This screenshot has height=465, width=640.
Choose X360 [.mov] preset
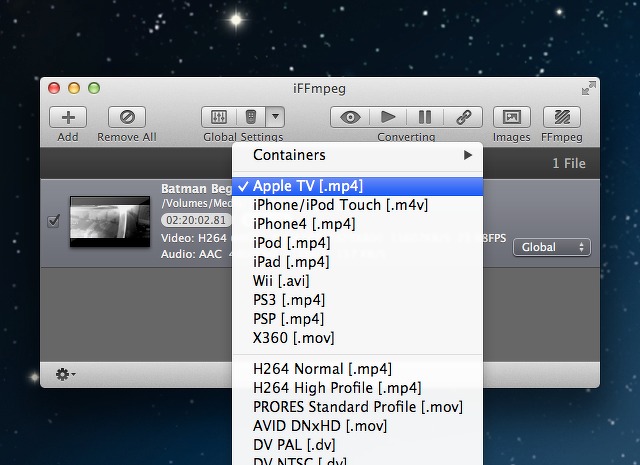click(357, 338)
